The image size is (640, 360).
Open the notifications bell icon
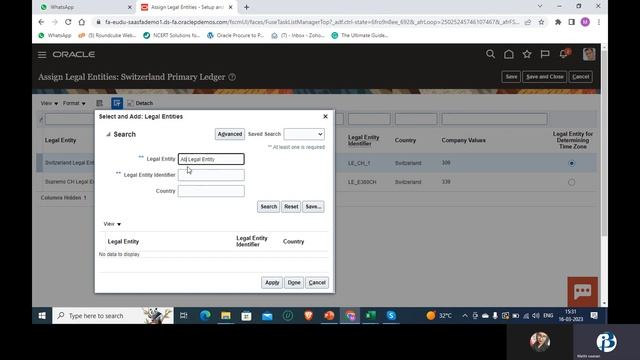tap(564, 54)
